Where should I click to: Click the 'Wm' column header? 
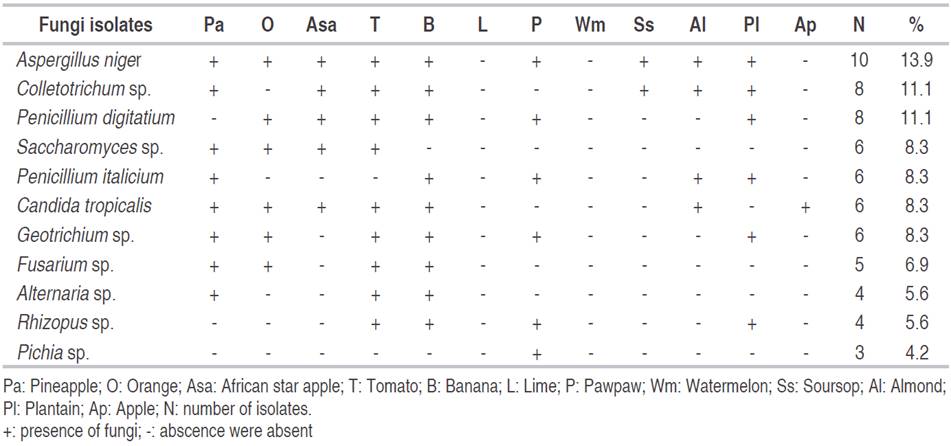[x=589, y=27]
